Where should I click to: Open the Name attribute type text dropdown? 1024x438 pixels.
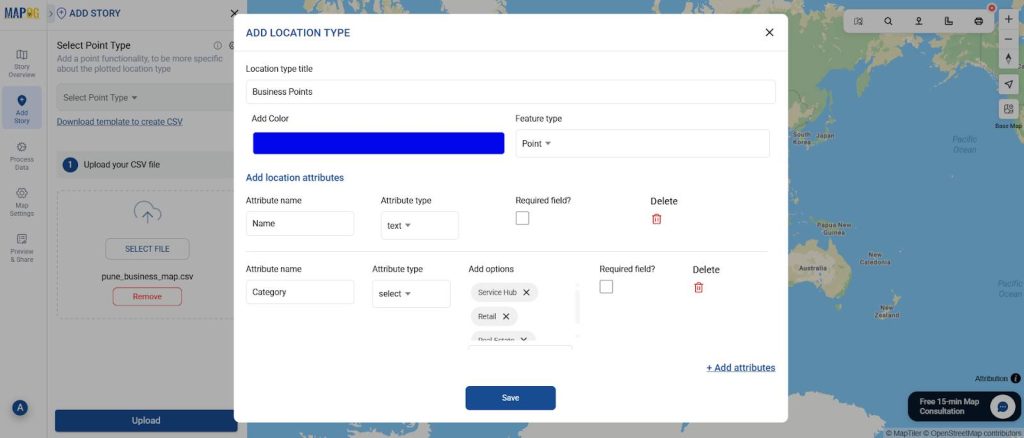click(419, 225)
